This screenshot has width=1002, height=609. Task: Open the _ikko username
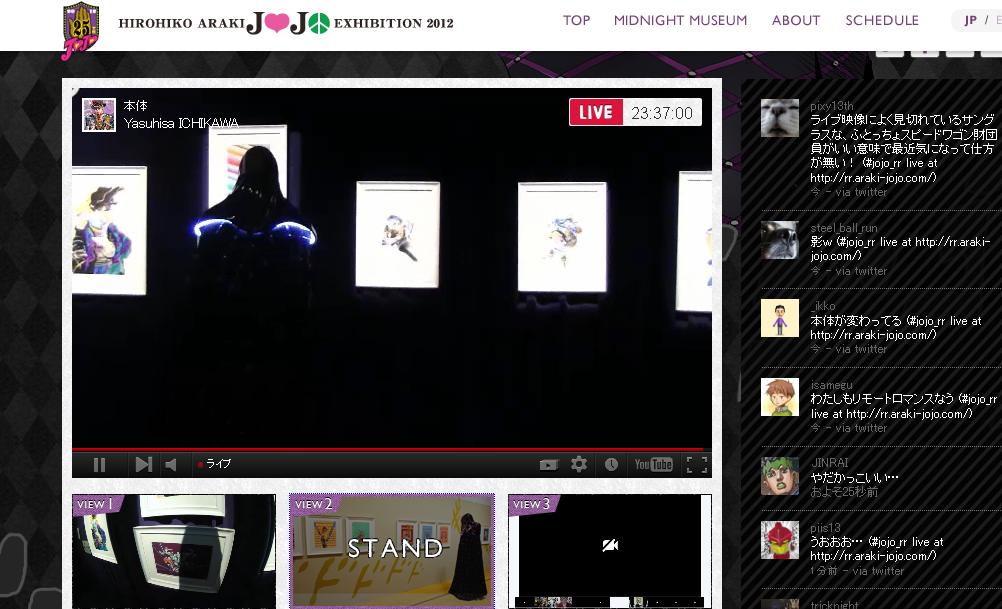(822, 305)
